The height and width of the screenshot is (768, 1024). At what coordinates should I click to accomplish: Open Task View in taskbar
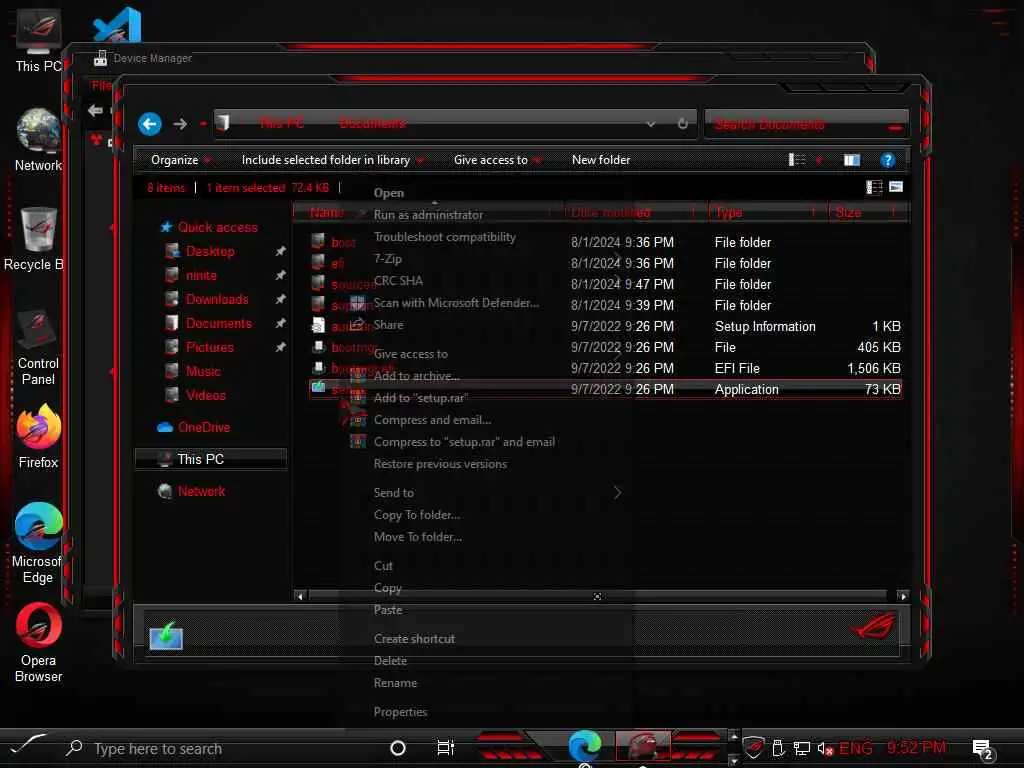(445, 748)
